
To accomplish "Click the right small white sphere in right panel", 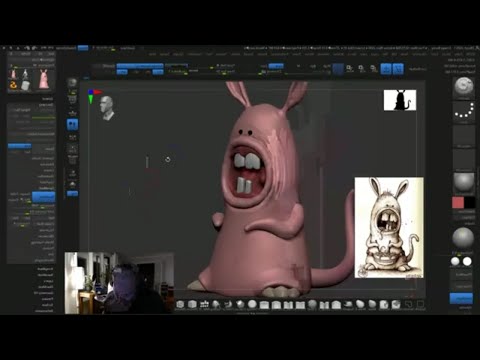I will click(x=467, y=262).
